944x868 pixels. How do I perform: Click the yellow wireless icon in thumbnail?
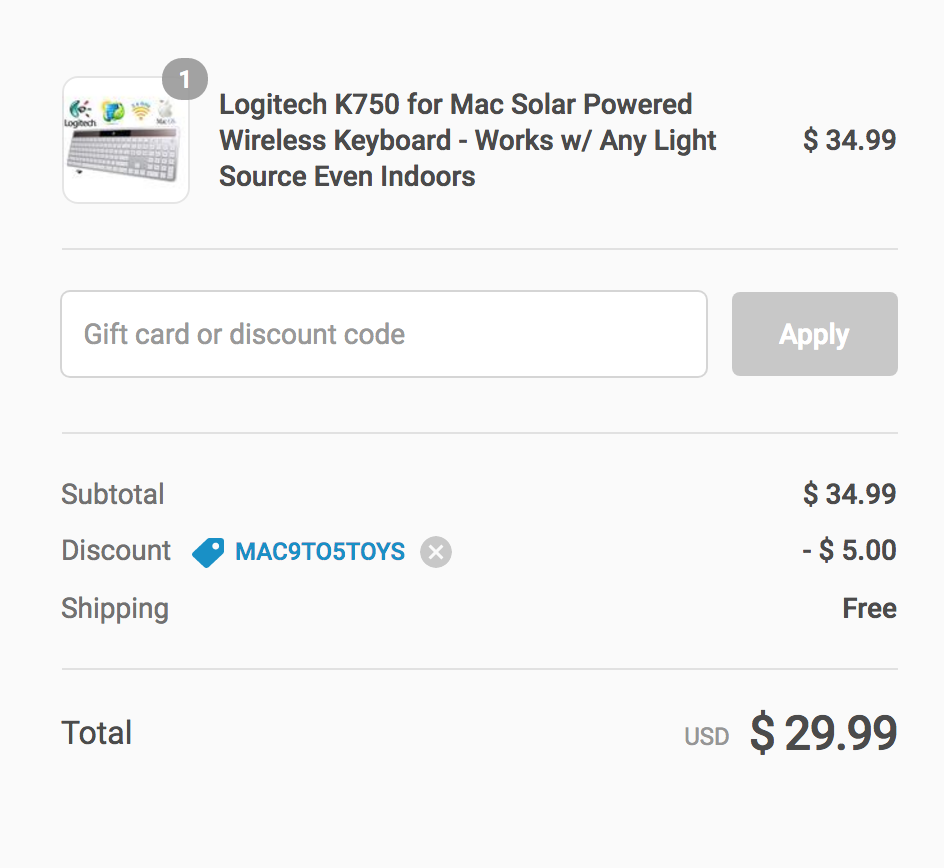pos(141,112)
